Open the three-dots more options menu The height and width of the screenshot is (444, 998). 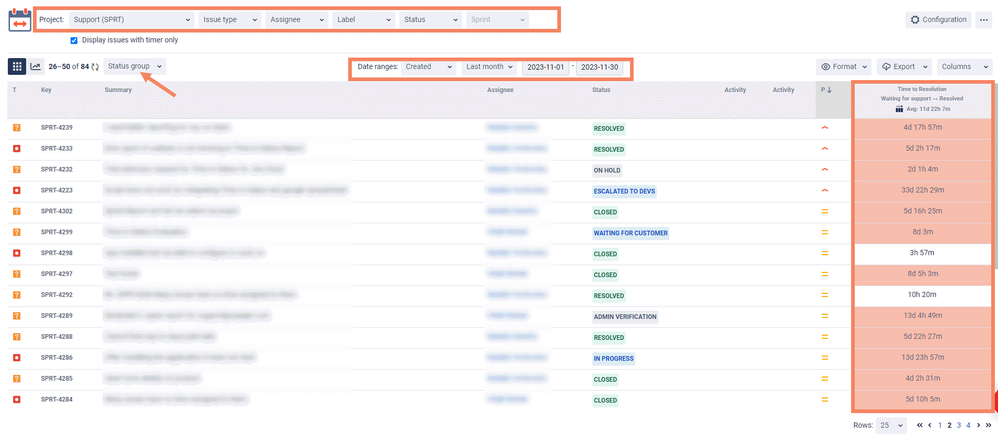coord(983,20)
